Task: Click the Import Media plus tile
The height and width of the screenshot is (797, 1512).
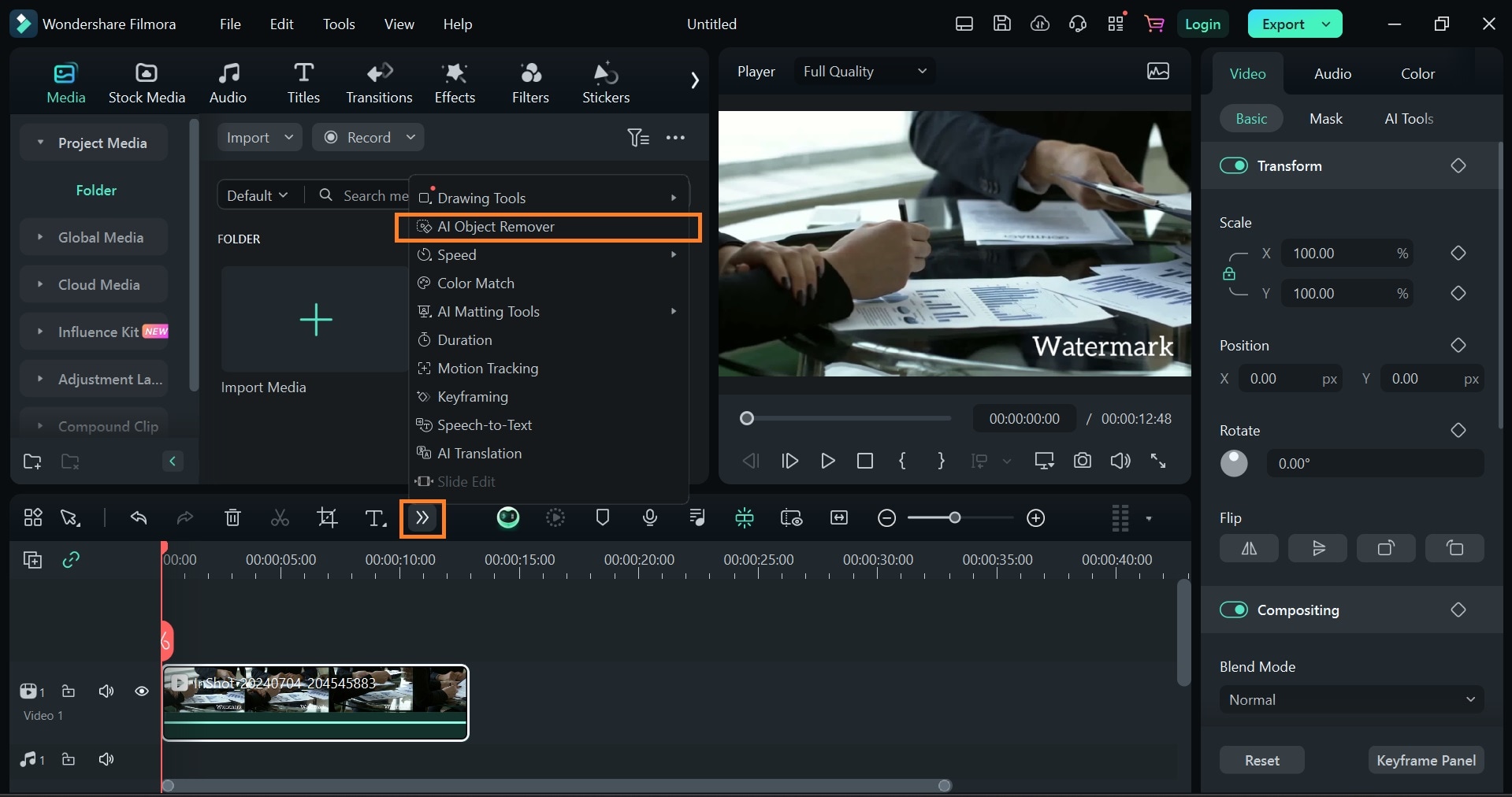Action: point(315,320)
